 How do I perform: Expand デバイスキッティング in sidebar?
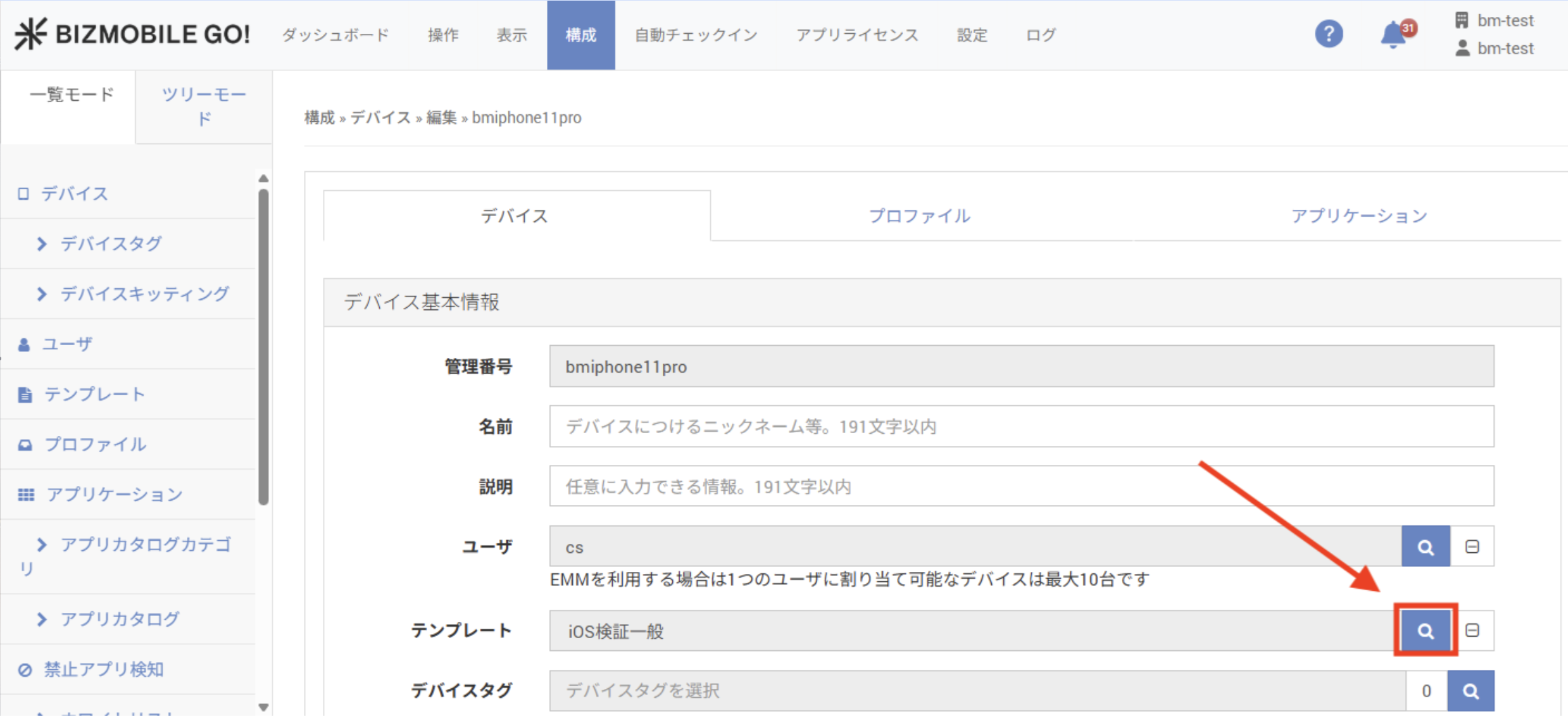144,294
